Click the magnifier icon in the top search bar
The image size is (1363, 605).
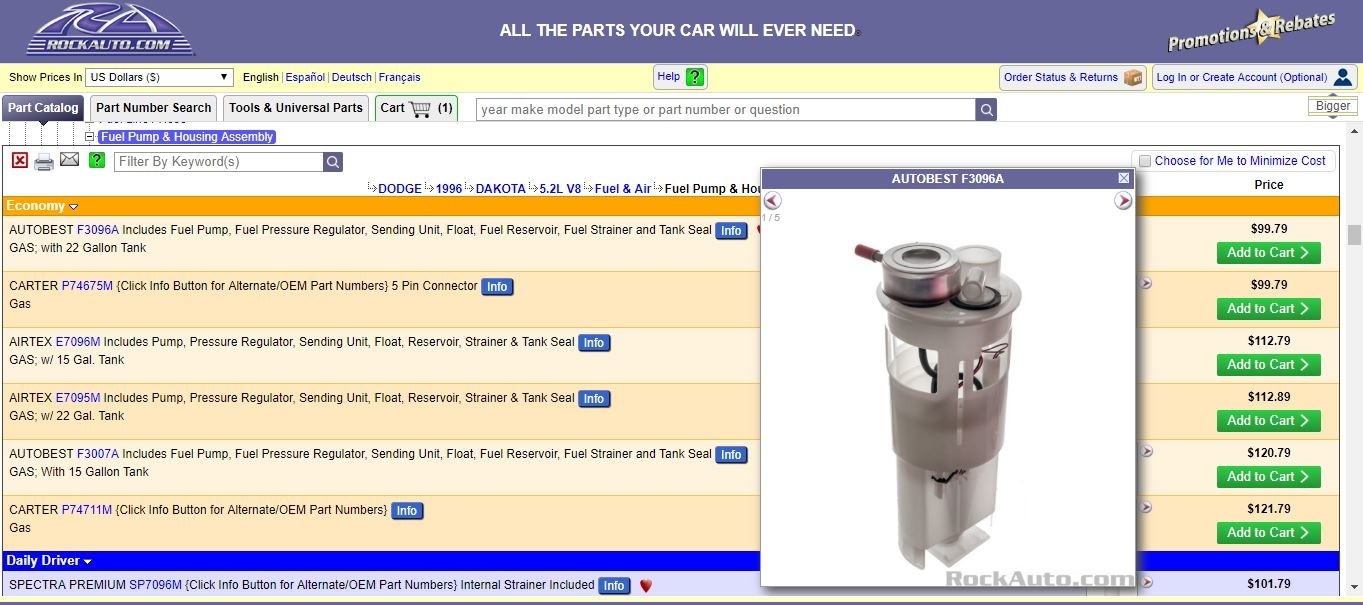pyautogui.click(x=986, y=110)
